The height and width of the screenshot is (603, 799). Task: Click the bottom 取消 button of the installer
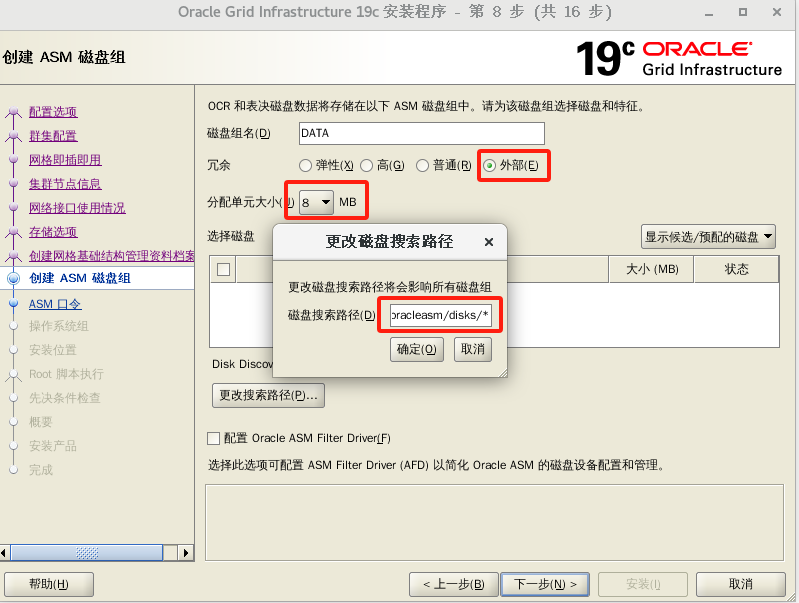[x=740, y=584]
